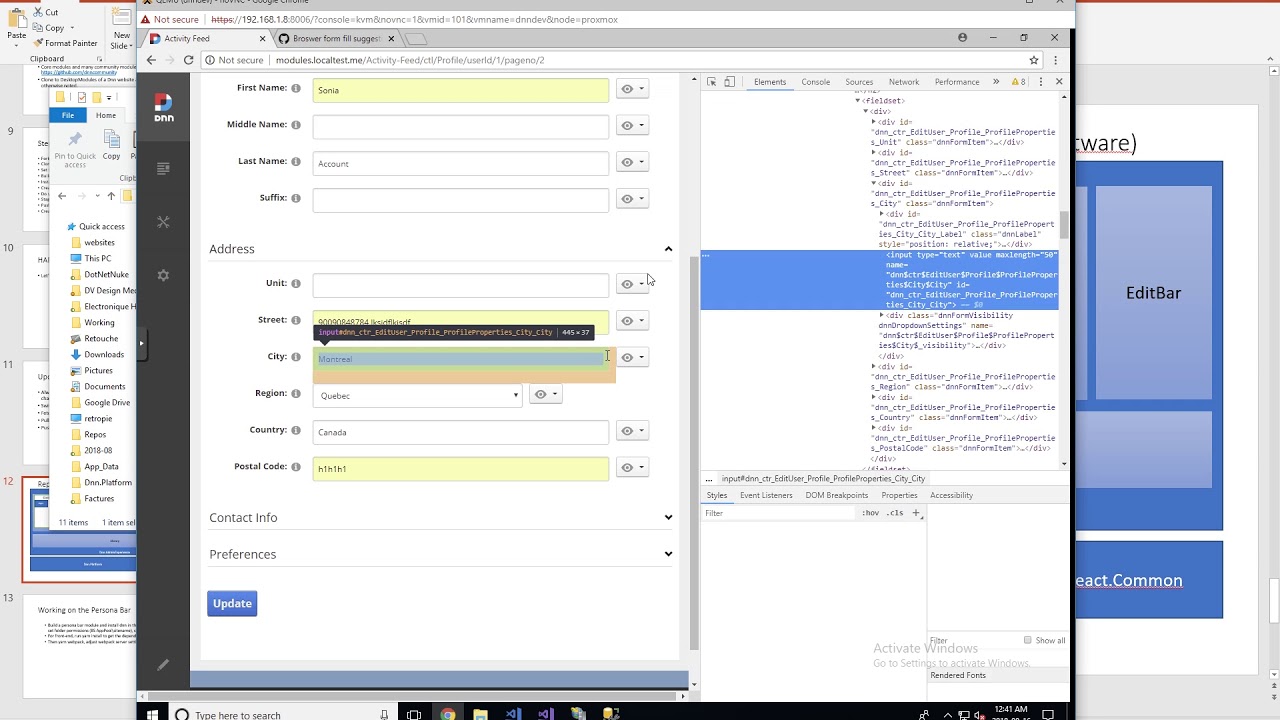Viewport: 1280px width, 720px height.
Task: Toggle Street visibility eye dropdown
Action: pos(632,321)
